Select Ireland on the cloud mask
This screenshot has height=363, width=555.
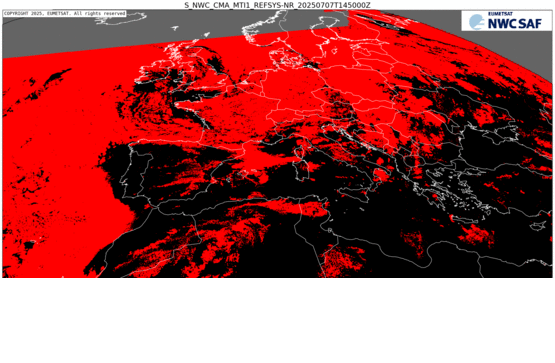coord(153,72)
